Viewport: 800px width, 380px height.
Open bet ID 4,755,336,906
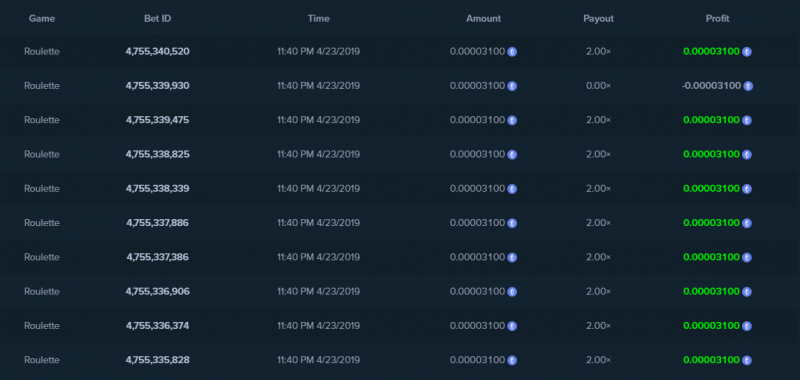point(158,291)
